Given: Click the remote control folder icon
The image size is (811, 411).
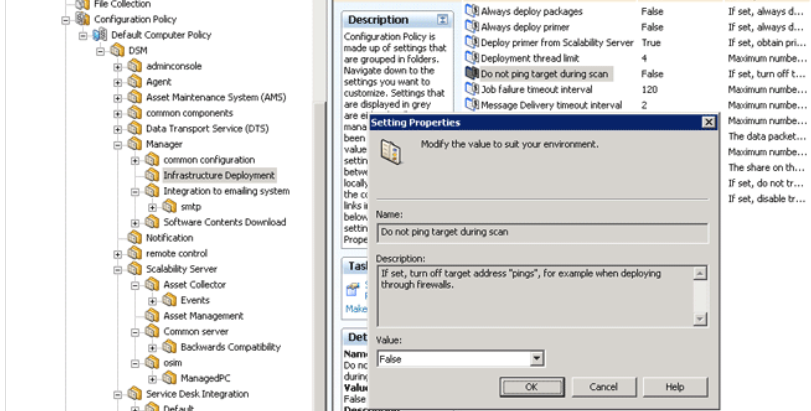Looking at the screenshot, I should (x=134, y=253).
